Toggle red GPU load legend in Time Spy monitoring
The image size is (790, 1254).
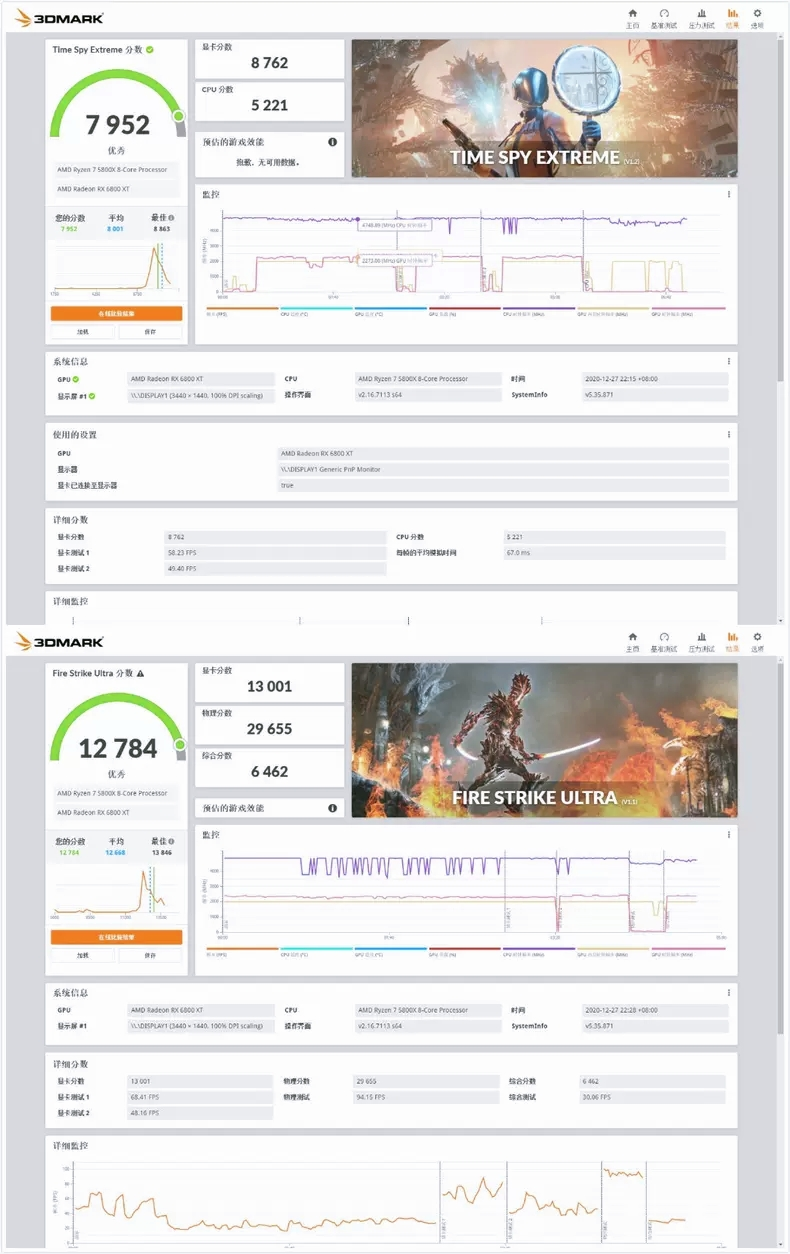pos(464,311)
